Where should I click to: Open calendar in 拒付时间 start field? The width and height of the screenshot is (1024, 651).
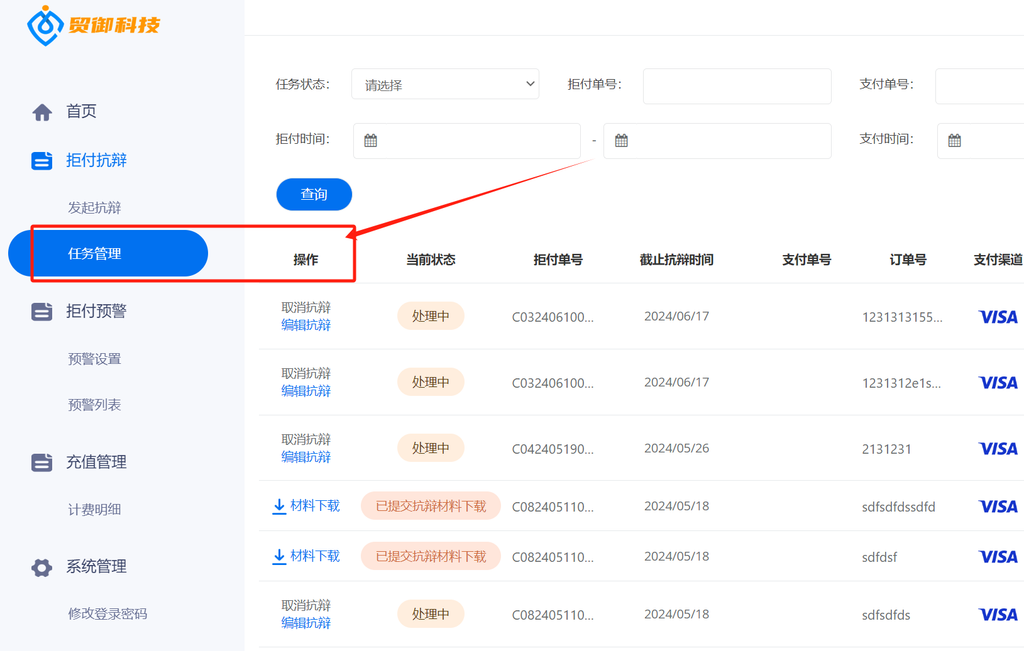(x=370, y=140)
